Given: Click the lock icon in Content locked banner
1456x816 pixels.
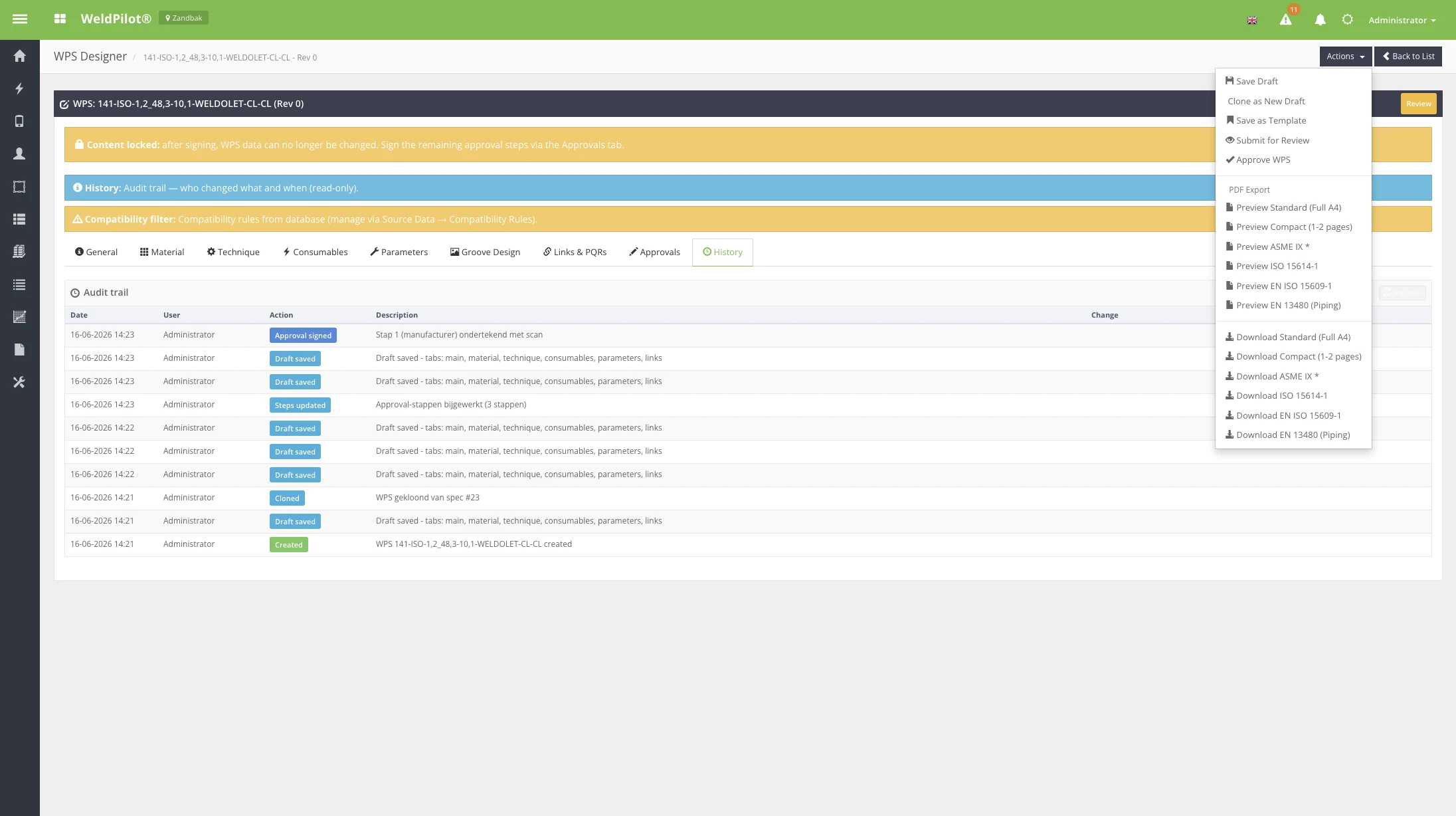Looking at the screenshot, I should (79, 144).
